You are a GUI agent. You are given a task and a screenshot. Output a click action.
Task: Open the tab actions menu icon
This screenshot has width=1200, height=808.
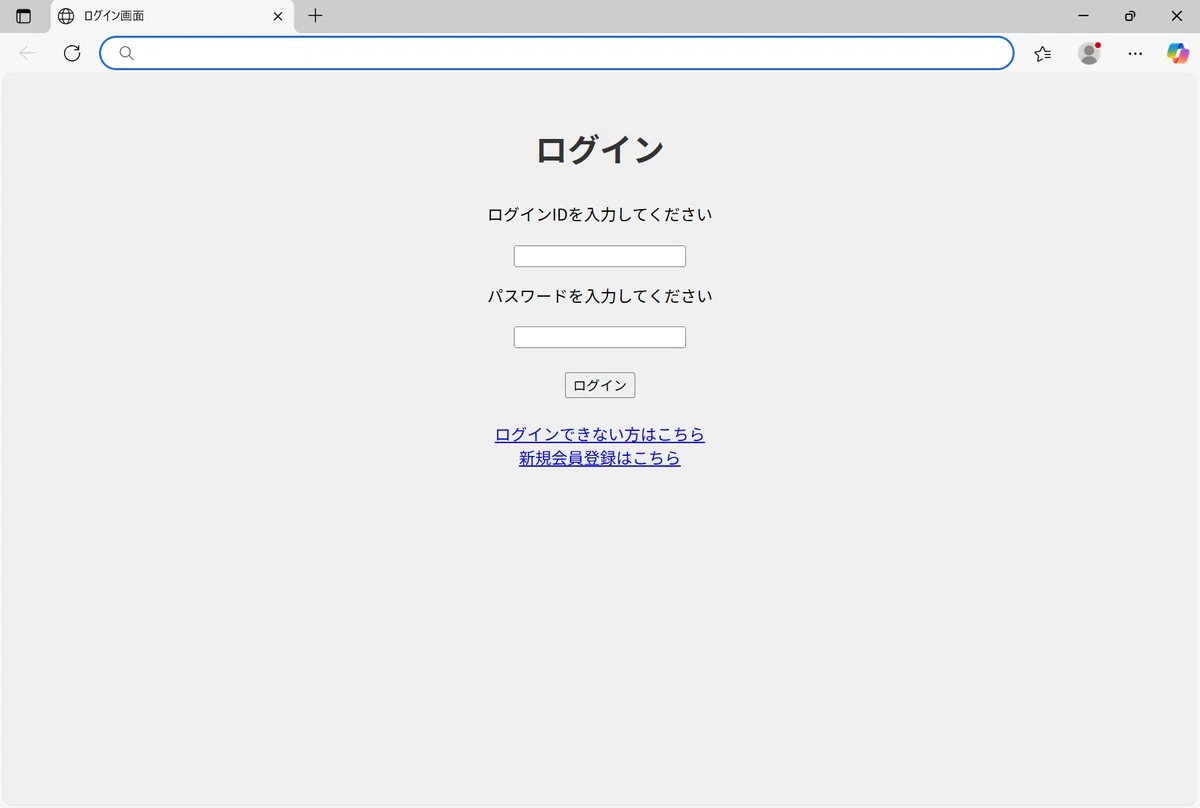[x=23, y=16]
